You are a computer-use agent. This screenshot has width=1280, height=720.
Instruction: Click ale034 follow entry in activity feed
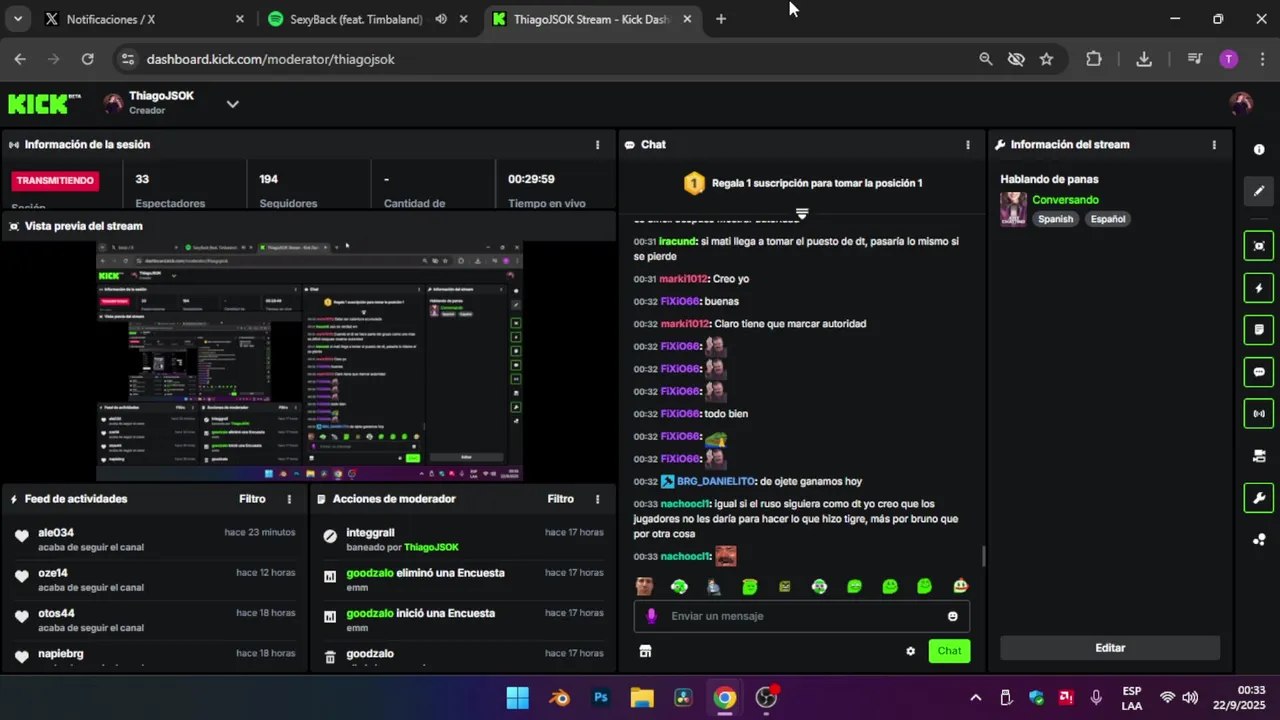point(155,539)
